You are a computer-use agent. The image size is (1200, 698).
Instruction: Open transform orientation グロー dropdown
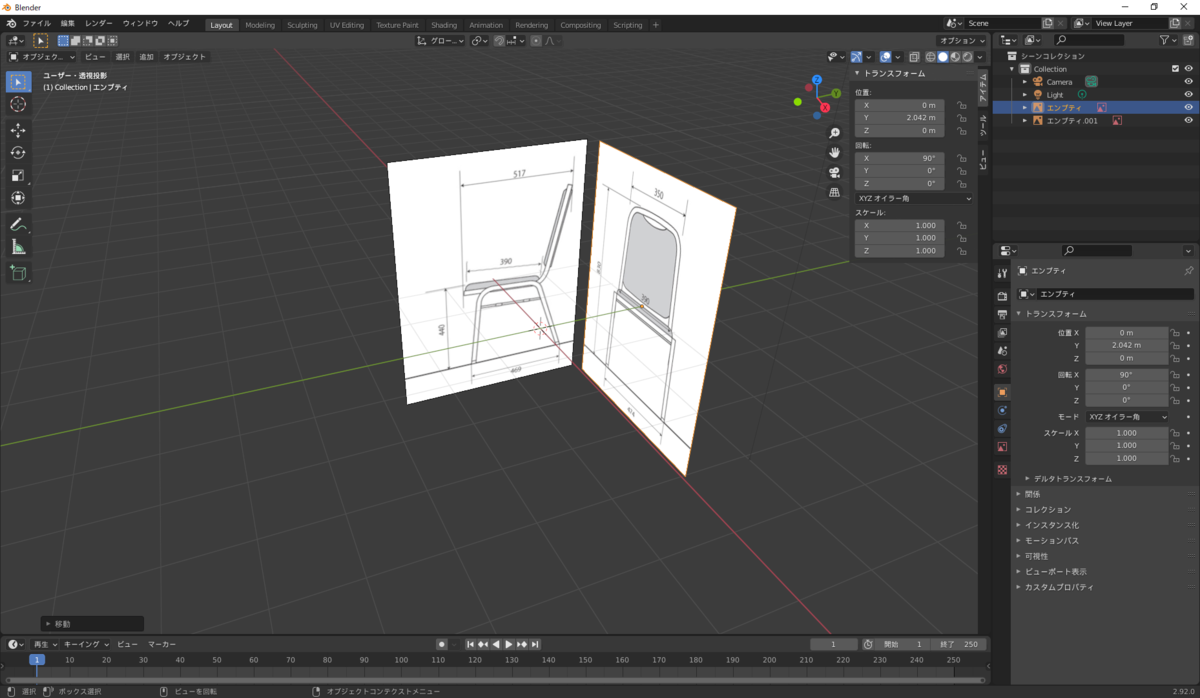441,41
